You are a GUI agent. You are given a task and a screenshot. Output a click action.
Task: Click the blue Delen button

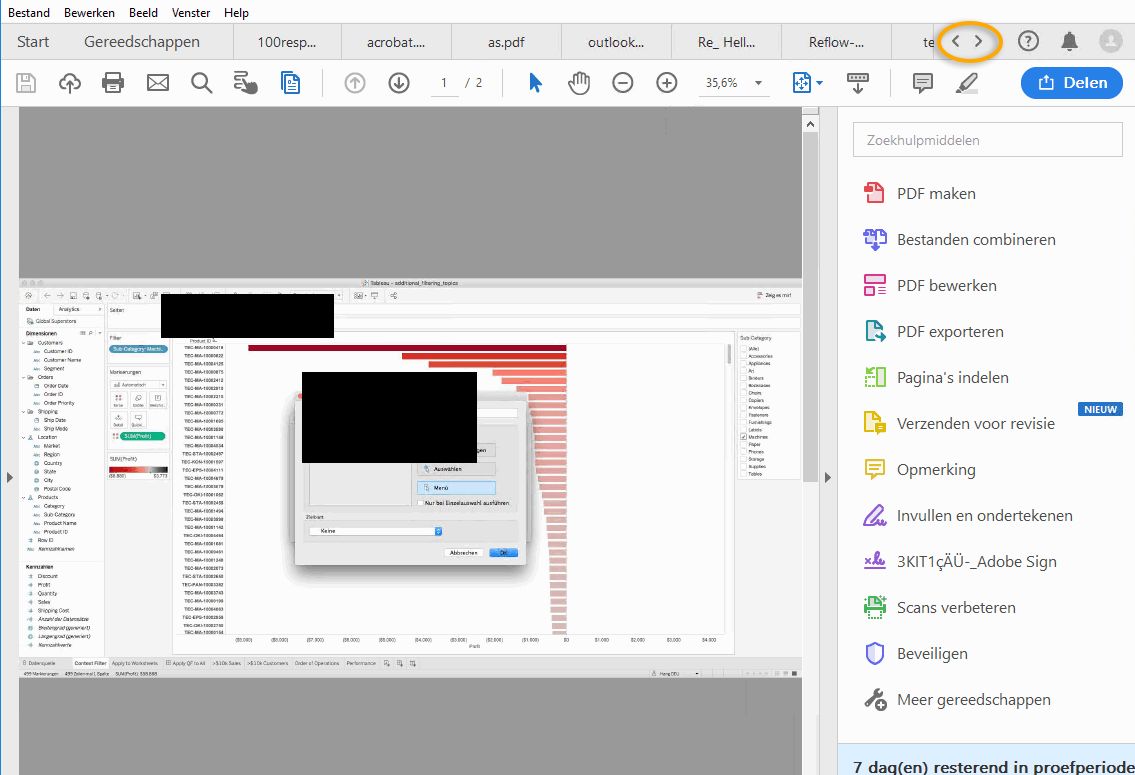tap(1071, 83)
